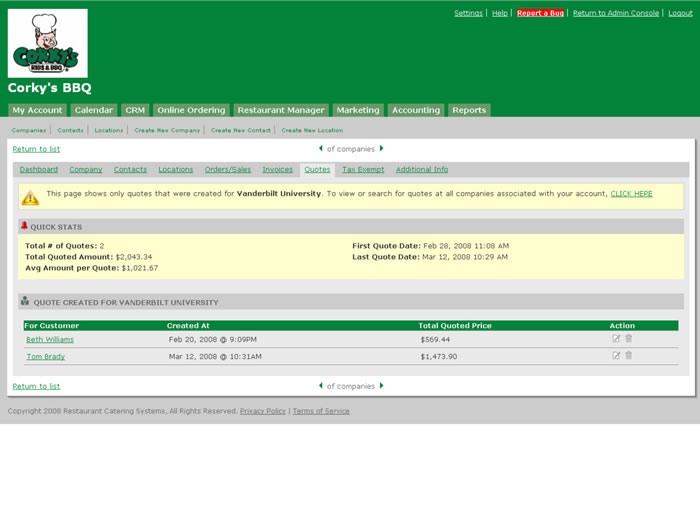700x525 pixels.
Task: Click the top Return to list link
Action: [x=36, y=149]
